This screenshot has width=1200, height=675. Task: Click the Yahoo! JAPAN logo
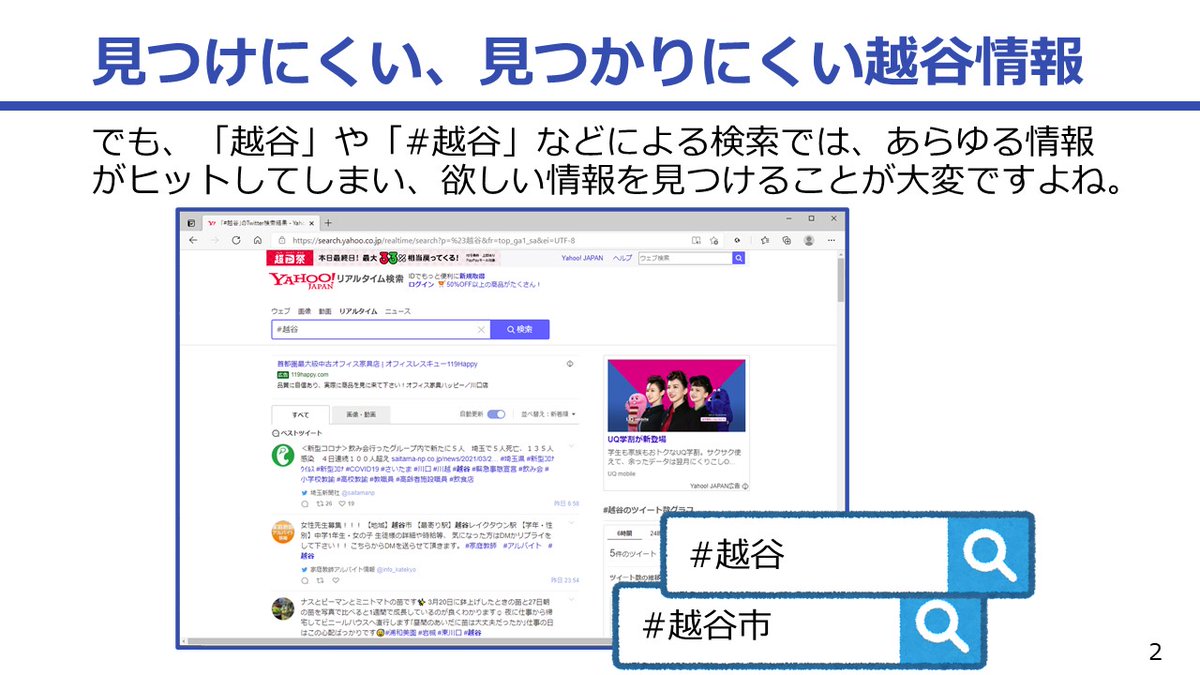(301, 281)
